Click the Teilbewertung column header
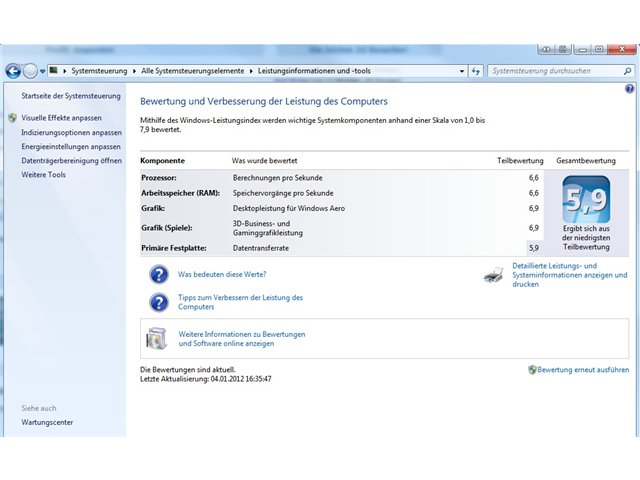Image resolution: width=640 pixels, height=480 pixels. (520, 161)
